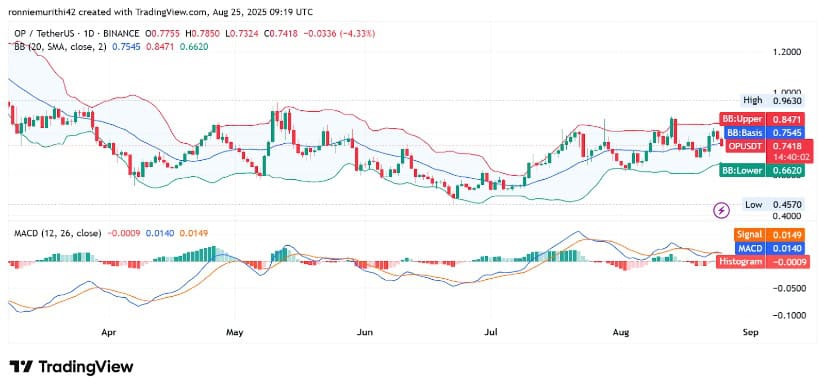Click the purple lightning bolt icon
This screenshot has width=825, height=390.
click(722, 211)
